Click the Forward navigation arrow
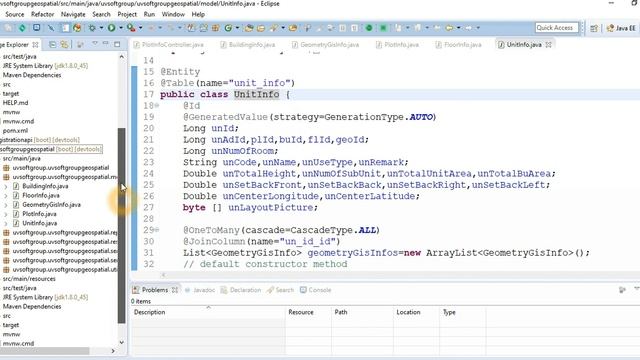The image size is (640, 360). (x=469, y=28)
